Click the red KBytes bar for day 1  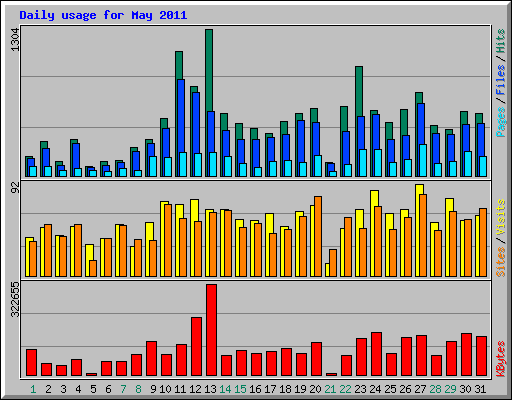point(31,363)
